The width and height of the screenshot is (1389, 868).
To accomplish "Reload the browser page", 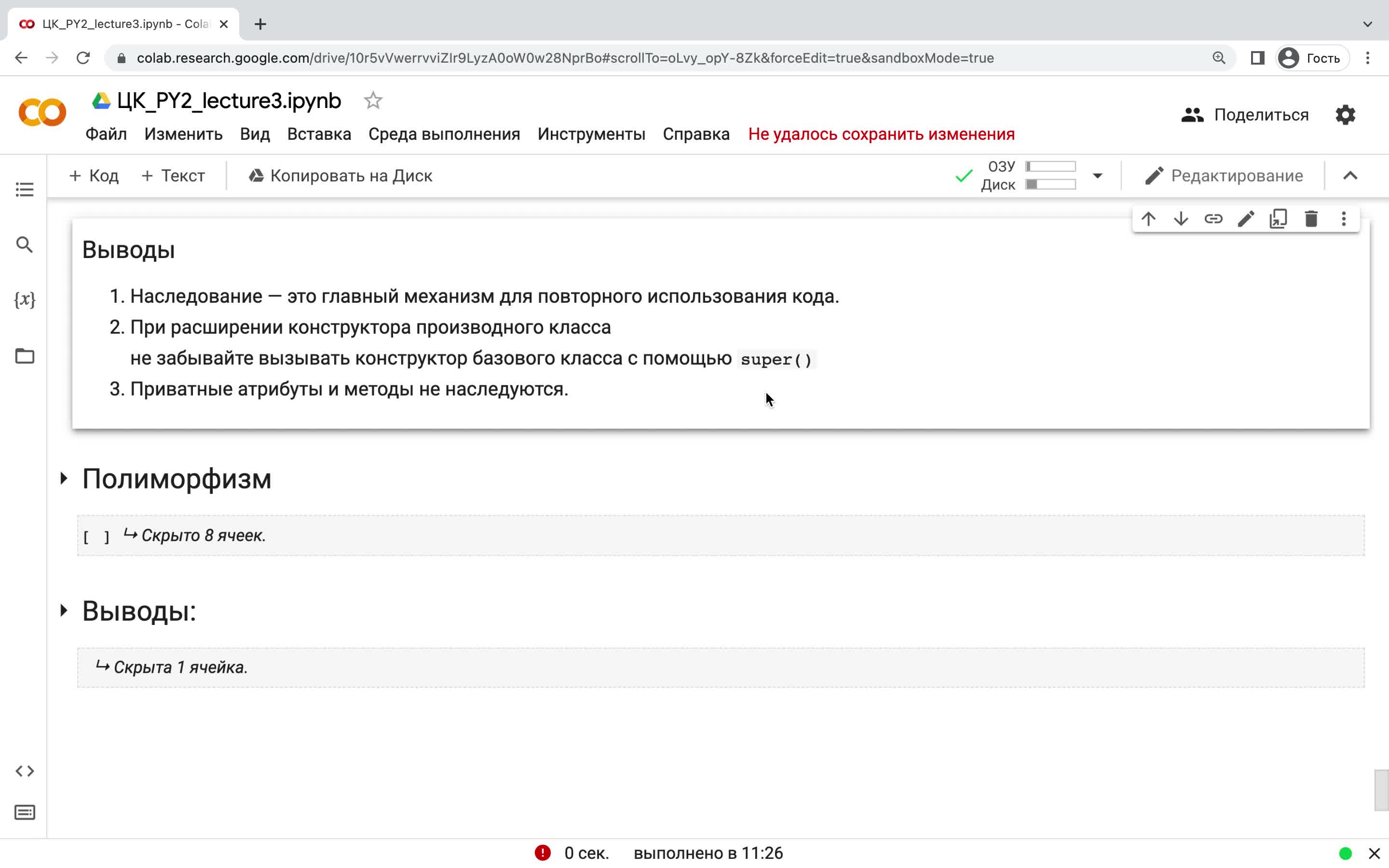I will click(83, 58).
